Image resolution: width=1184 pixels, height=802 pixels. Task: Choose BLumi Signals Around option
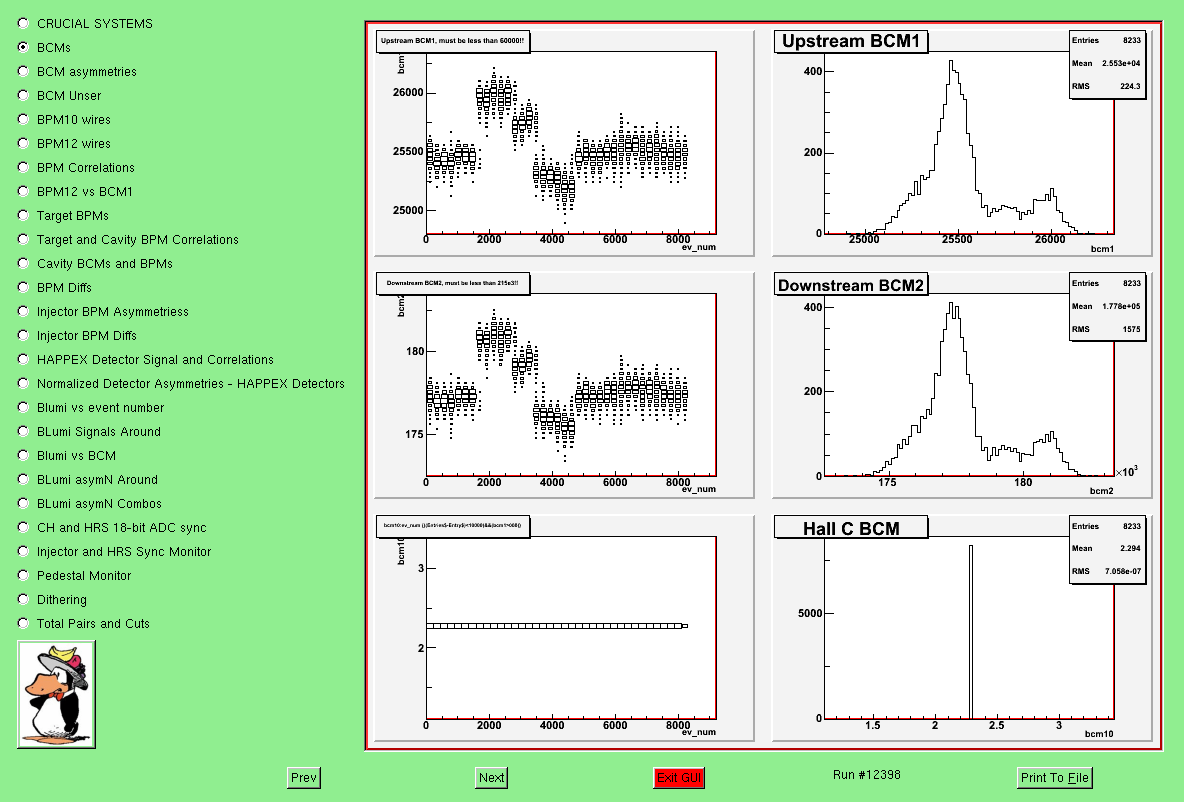(x=23, y=432)
